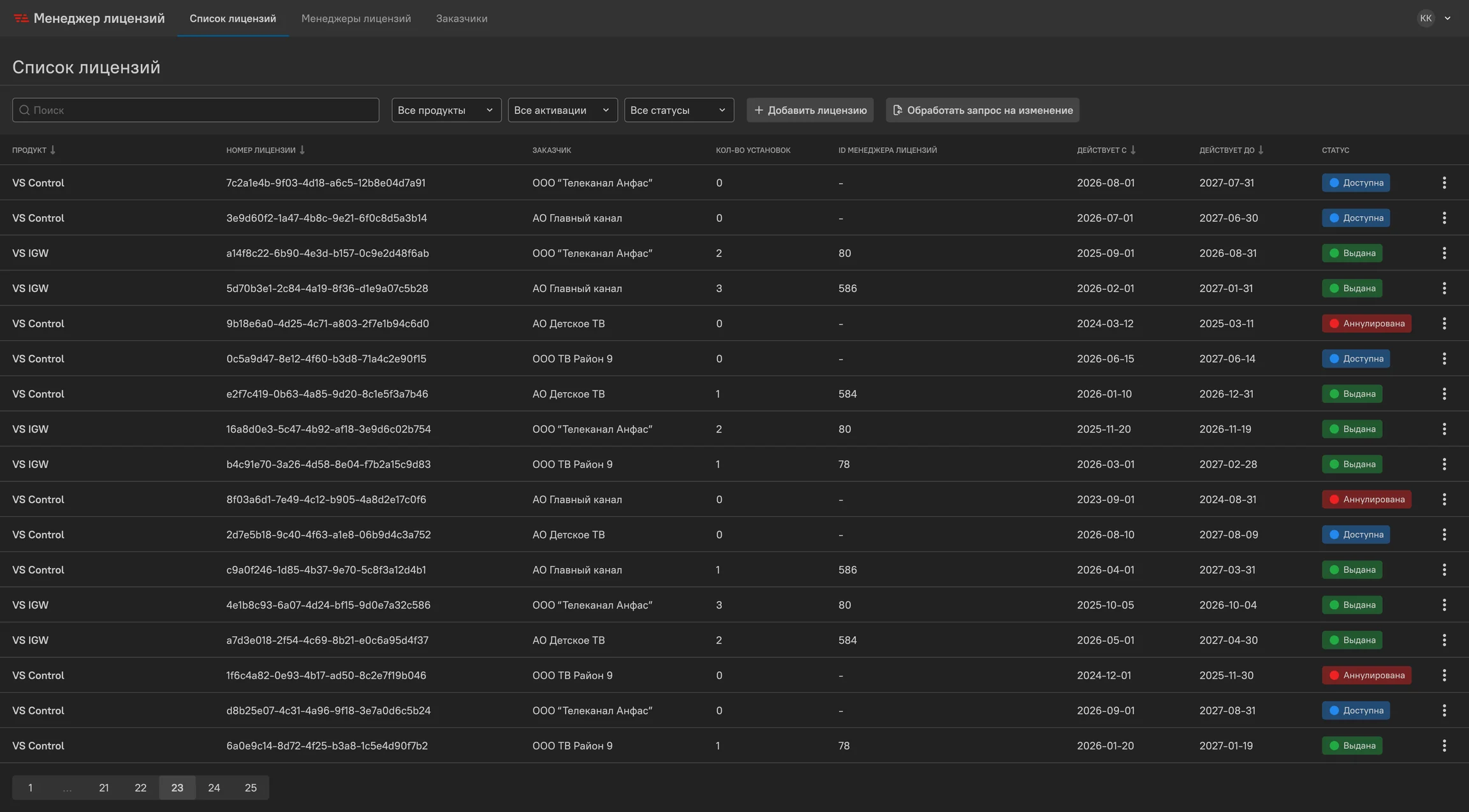Click manager ID 78 in b4c91e70 row
The height and width of the screenshot is (812, 1469).
pos(844,464)
